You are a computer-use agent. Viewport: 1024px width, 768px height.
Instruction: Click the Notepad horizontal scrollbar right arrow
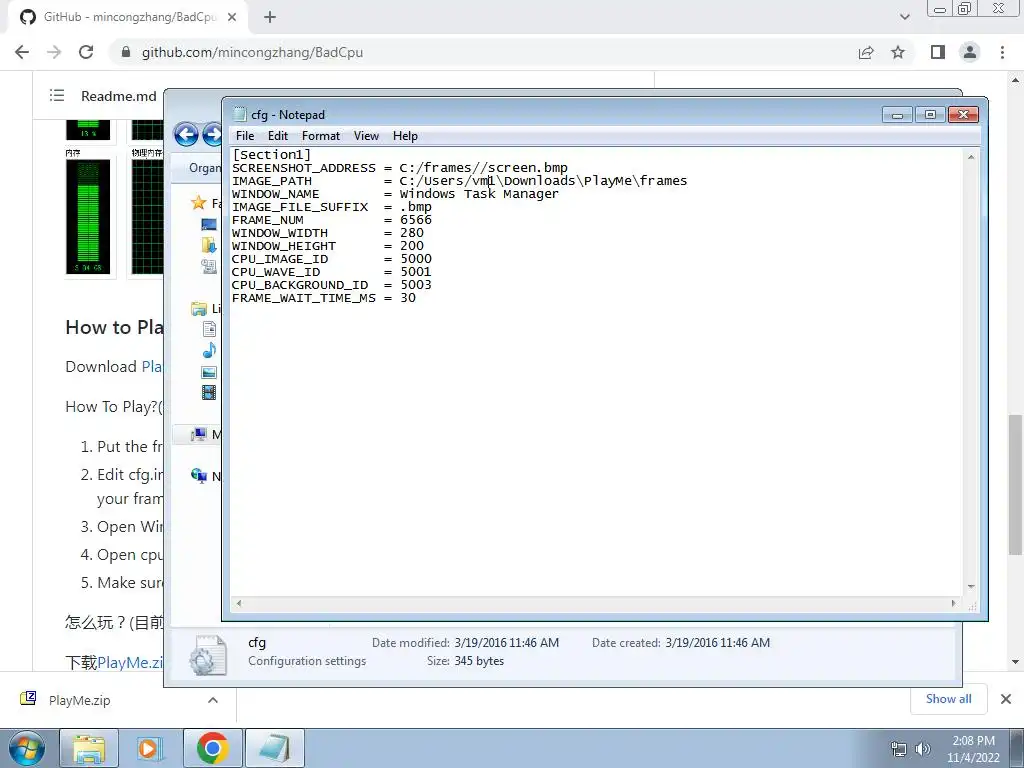[953, 603]
